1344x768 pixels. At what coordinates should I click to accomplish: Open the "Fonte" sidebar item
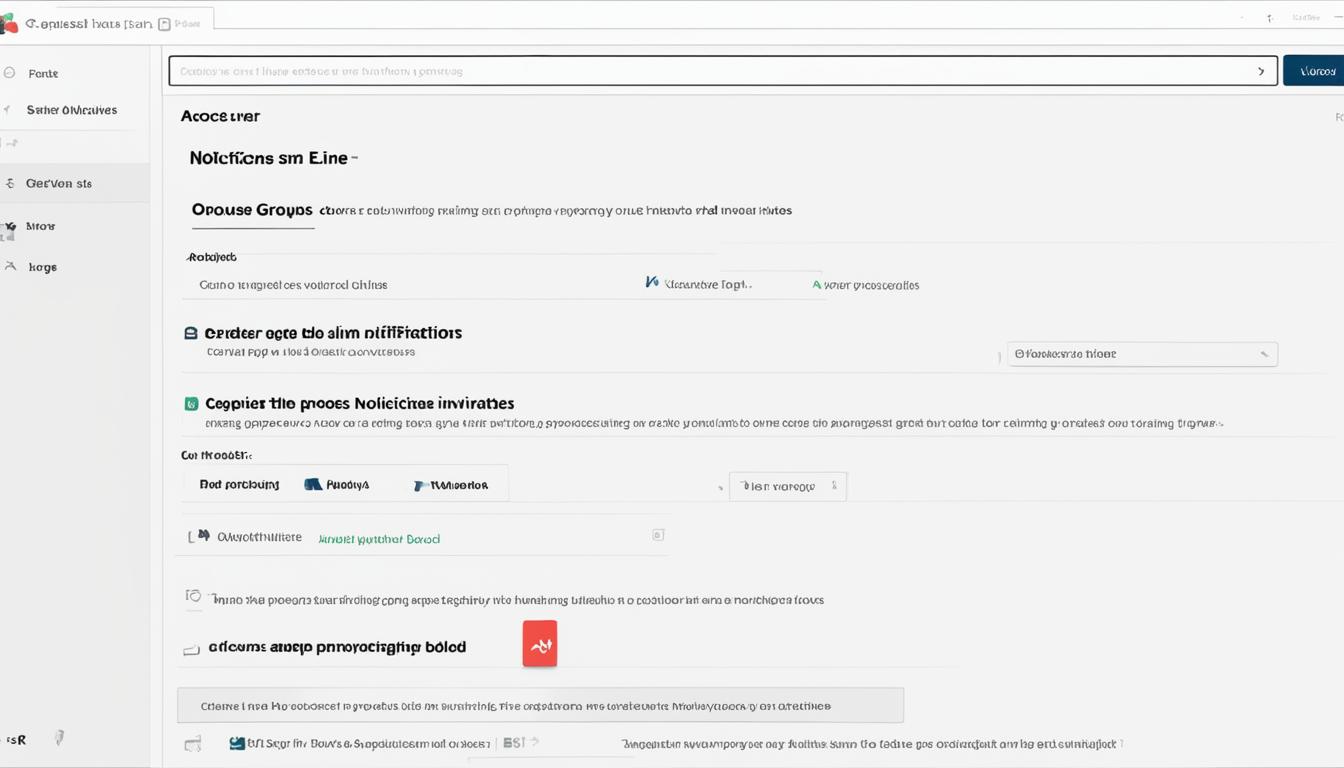click(x=43, y=73)
